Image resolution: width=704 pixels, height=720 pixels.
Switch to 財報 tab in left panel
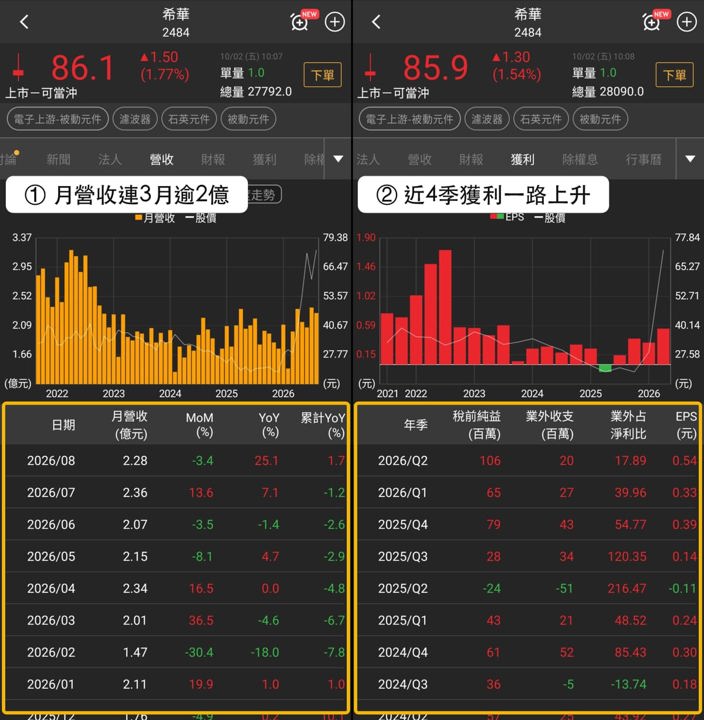pyautogui.click(x=213, y=159)
